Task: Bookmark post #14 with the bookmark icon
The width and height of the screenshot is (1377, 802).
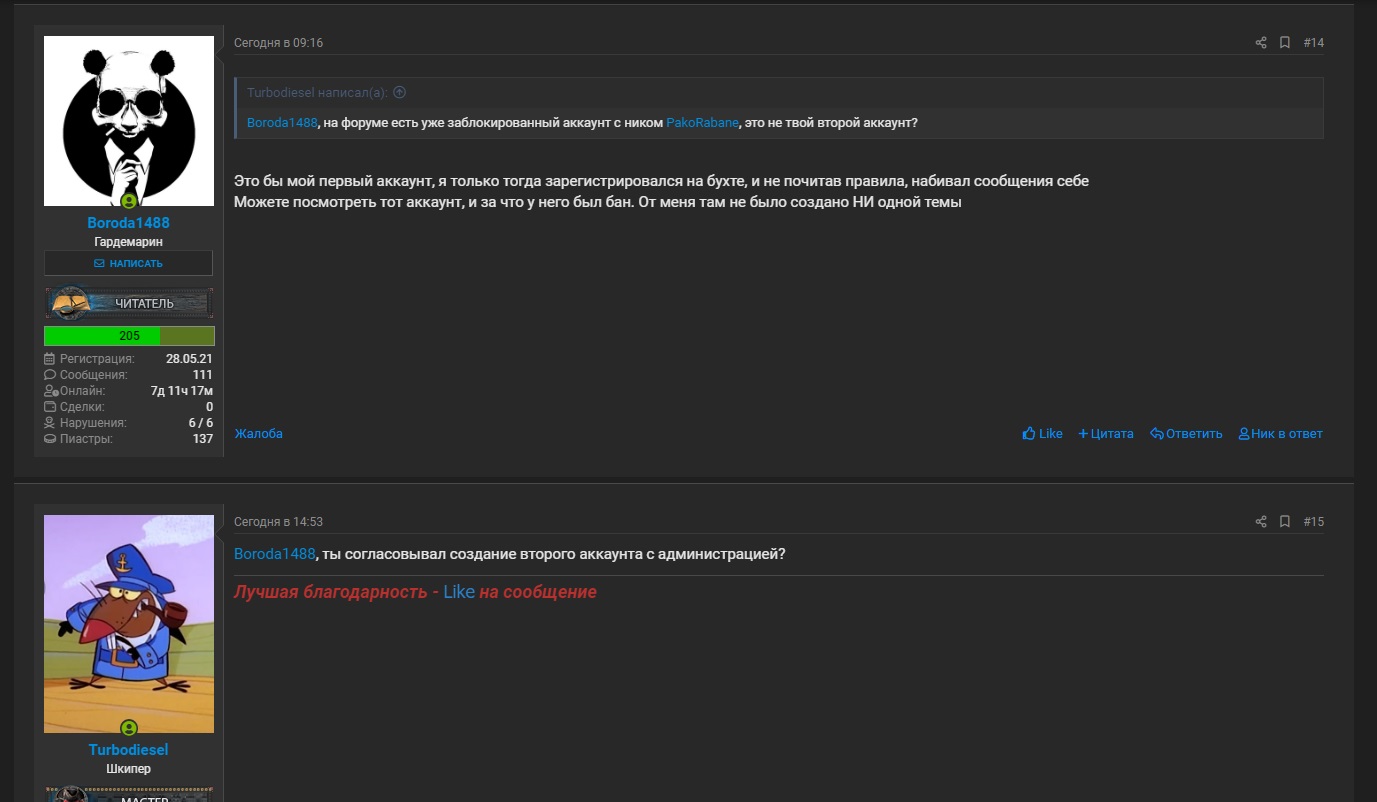Action: 1285,43
